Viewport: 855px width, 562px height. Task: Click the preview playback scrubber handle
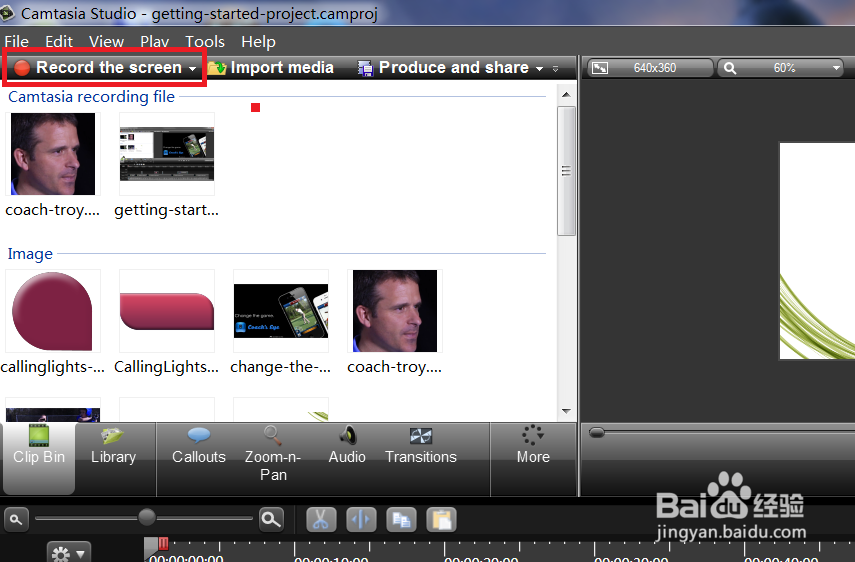tap(597, 433)
